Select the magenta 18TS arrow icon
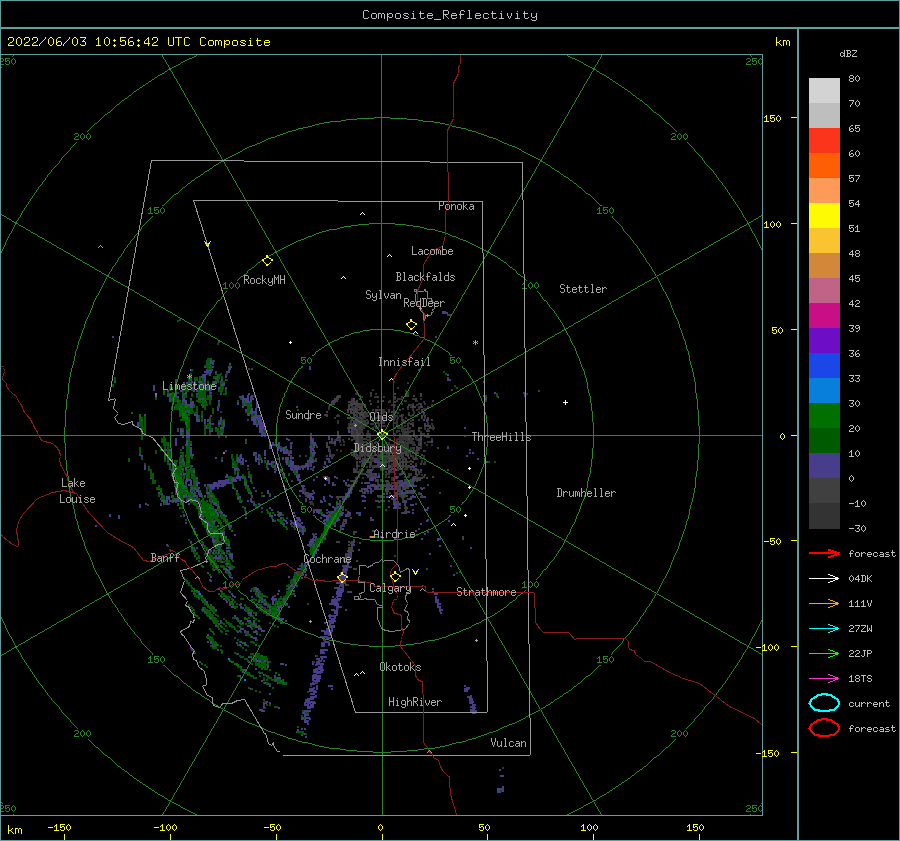900x841 pixels. tap(824, 679)
